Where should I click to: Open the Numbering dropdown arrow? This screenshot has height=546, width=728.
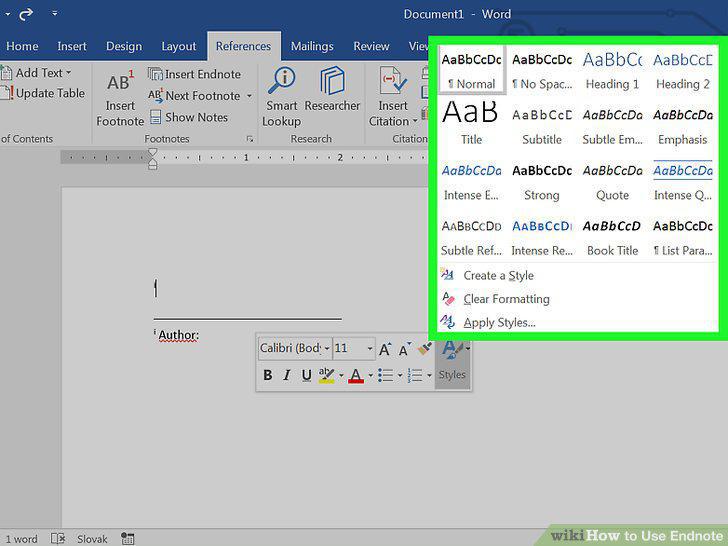(x=429, y=375)
